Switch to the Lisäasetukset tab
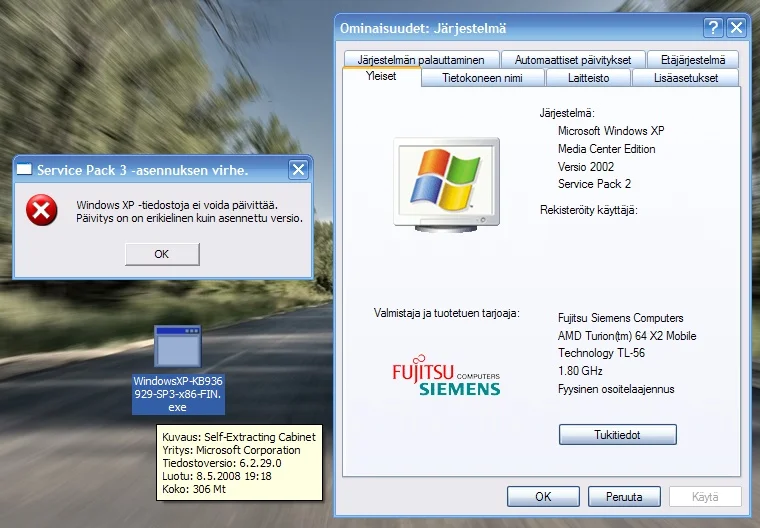 685,78
